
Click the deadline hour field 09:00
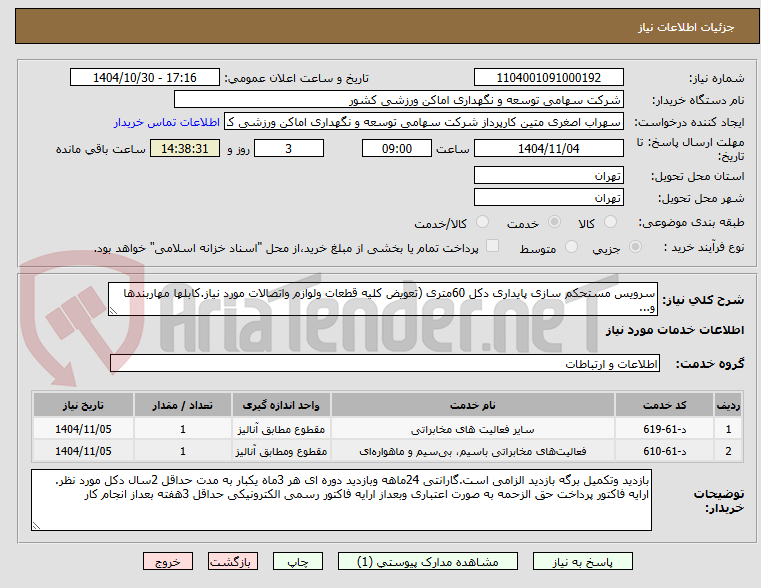[x=397, y=148]
